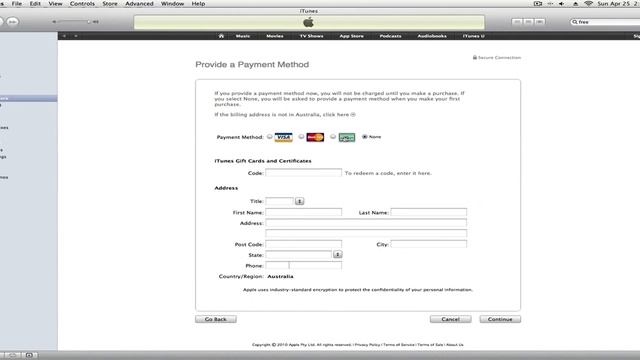Click the City field
The image size is (640, 360).
[x=429, y=244]
